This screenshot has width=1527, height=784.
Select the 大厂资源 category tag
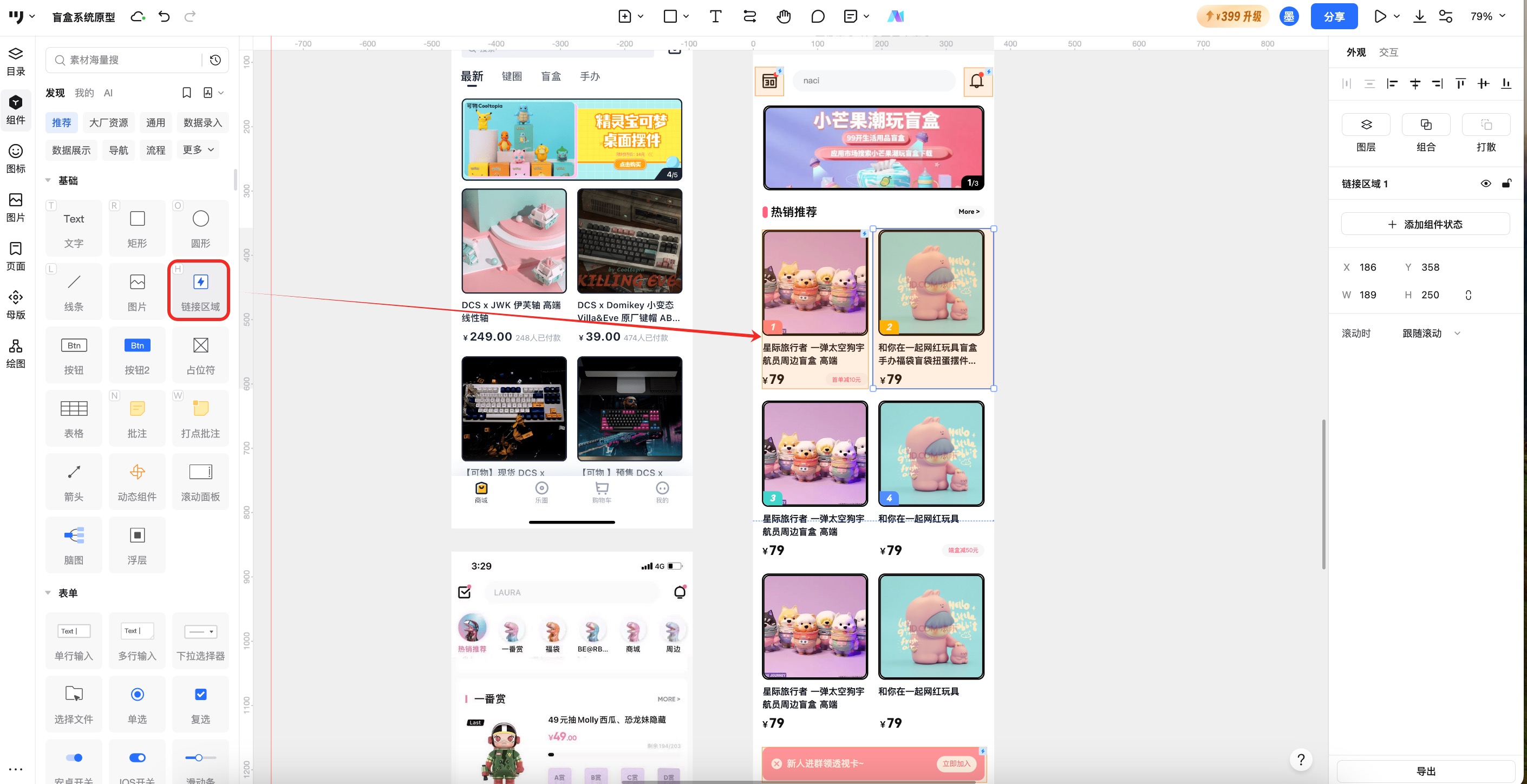click(x=108, y=123)
